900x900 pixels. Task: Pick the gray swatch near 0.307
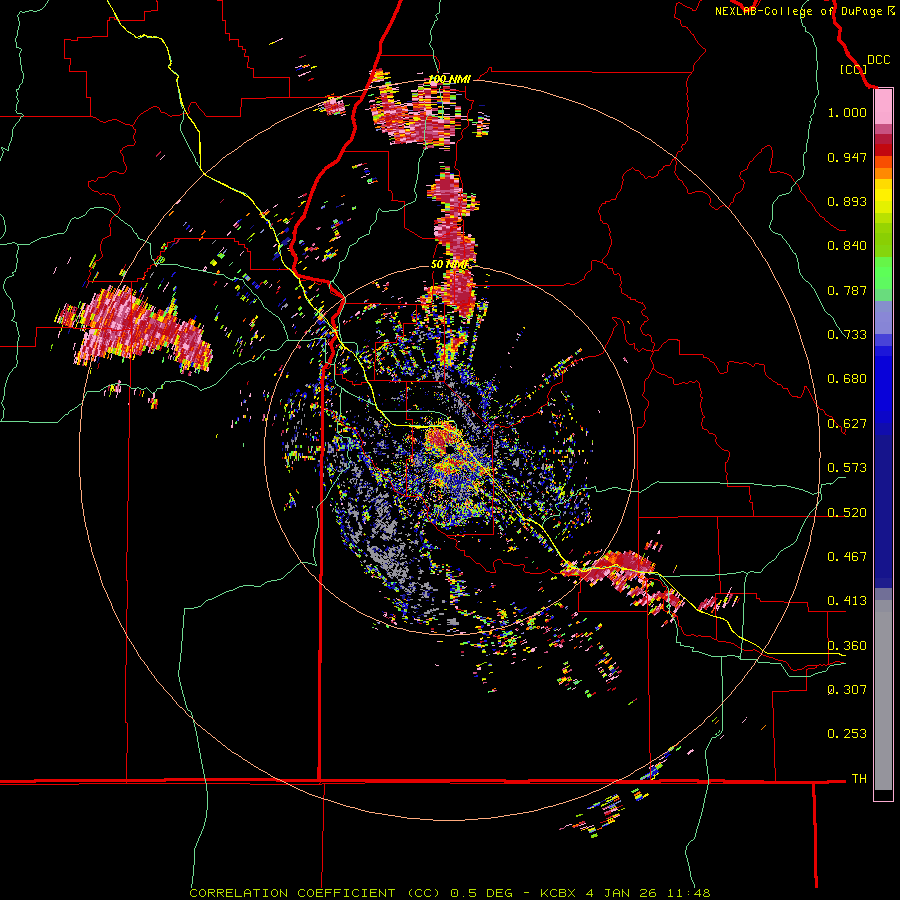883,695
